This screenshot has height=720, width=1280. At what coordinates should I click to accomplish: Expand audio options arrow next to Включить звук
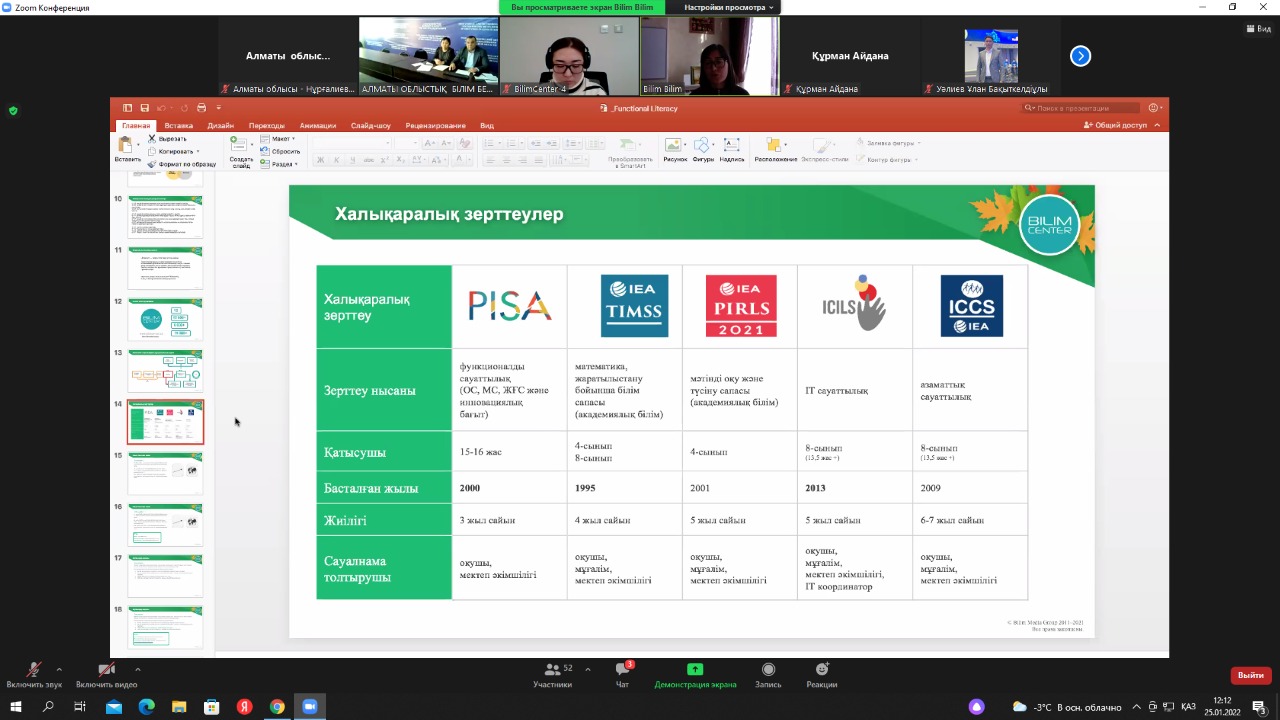click(59, 669)
